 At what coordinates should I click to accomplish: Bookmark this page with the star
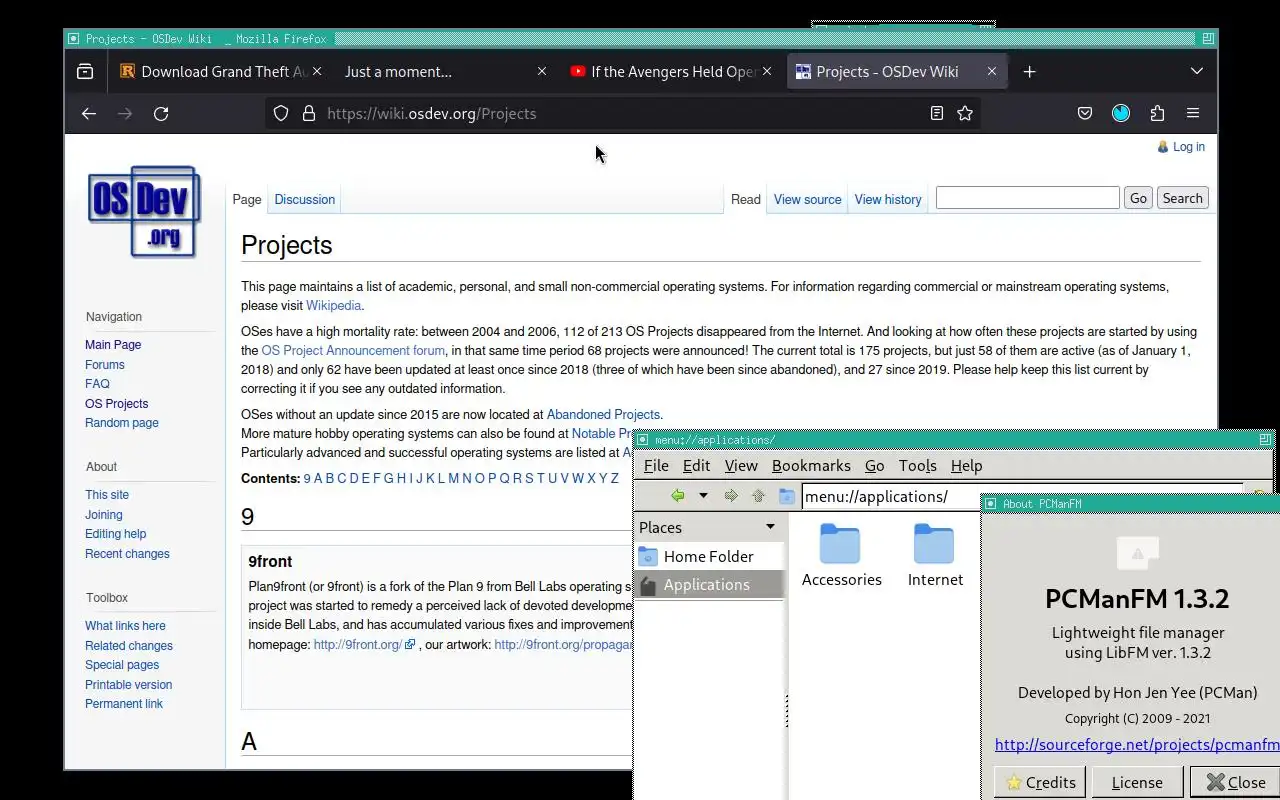click(965, 114)
